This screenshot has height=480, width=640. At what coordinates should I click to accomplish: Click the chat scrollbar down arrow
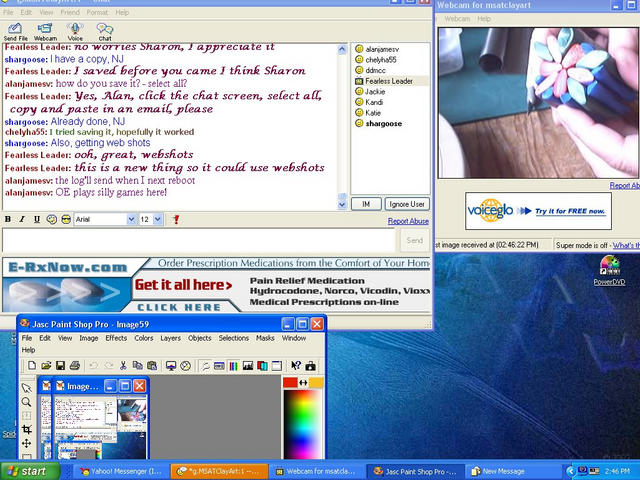point(342,204)
